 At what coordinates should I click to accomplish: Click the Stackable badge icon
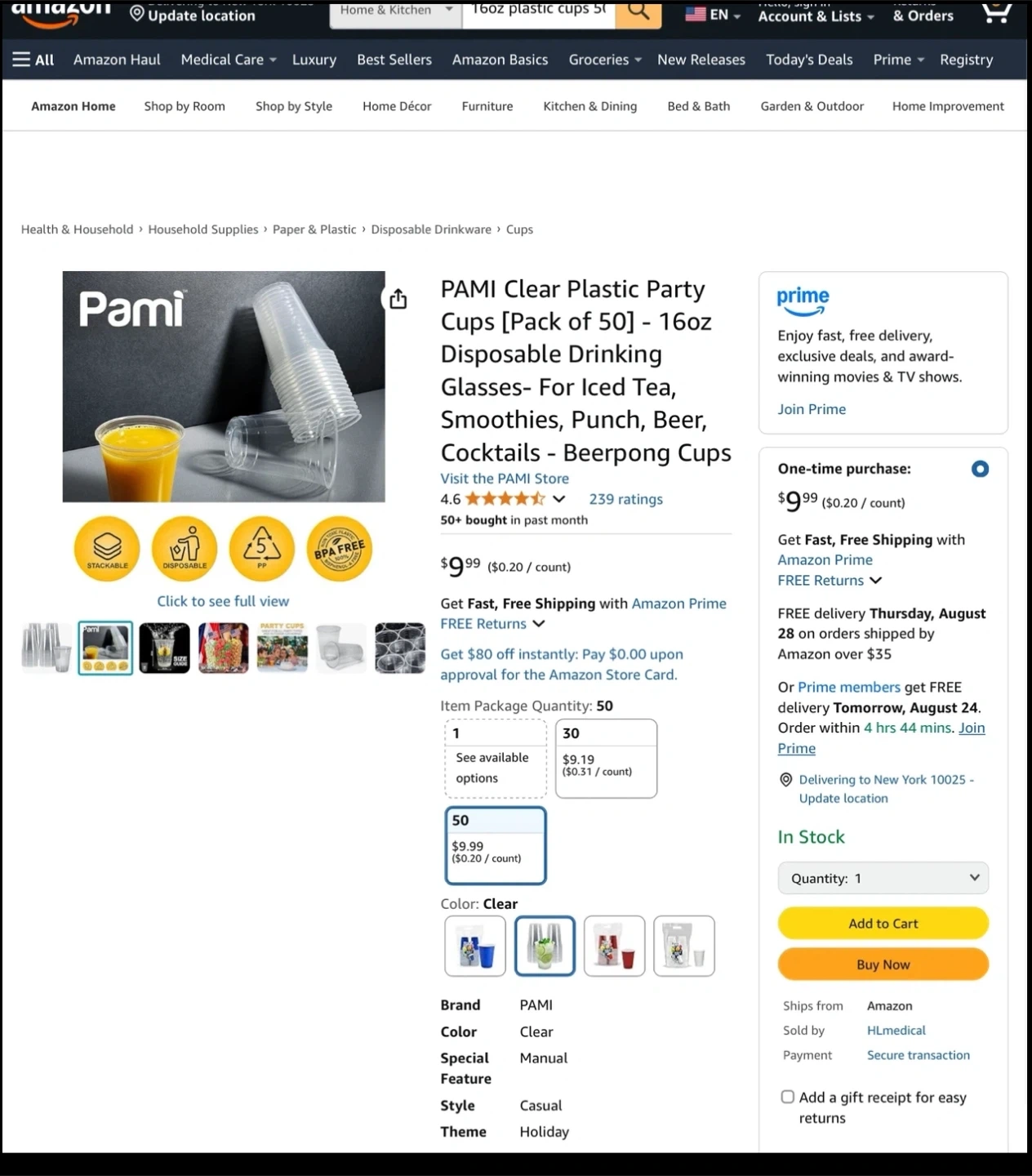tap(107, 549)
